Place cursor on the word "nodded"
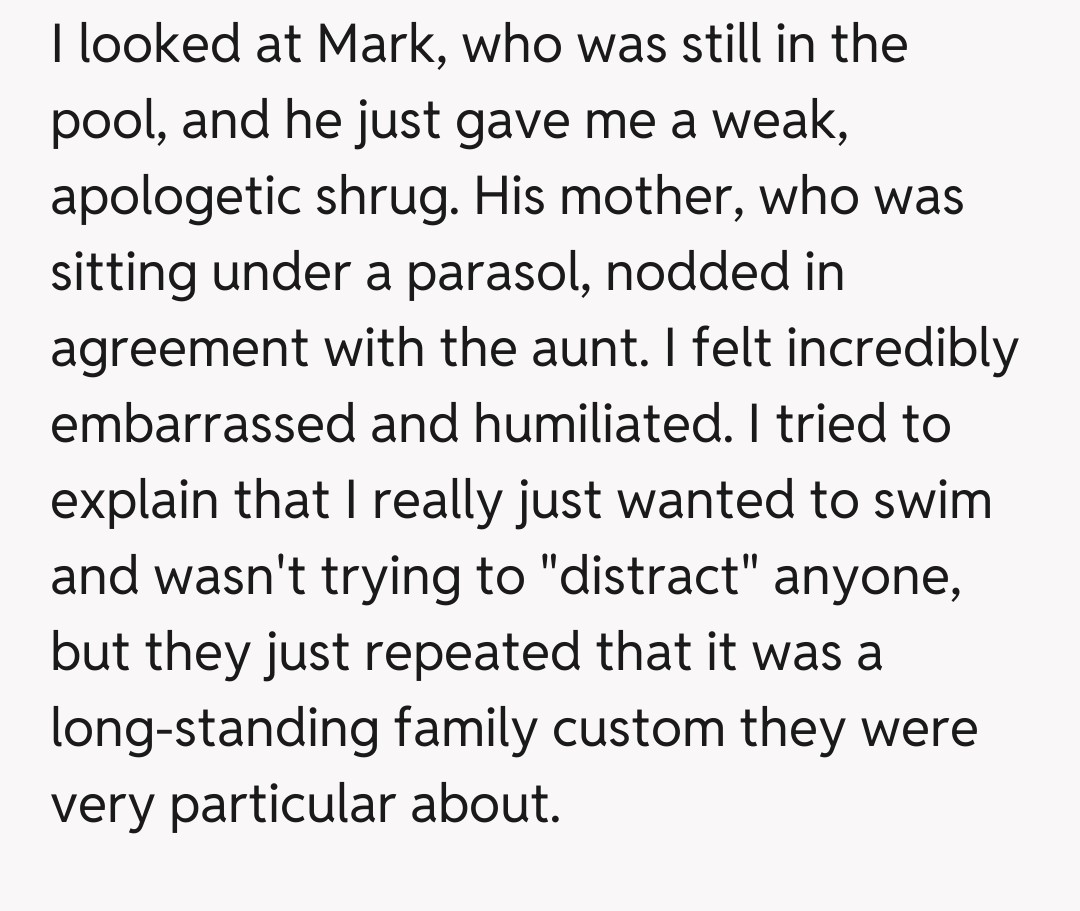The width and height of the screenshot is (1080, 911). click(x=679, y=273)
